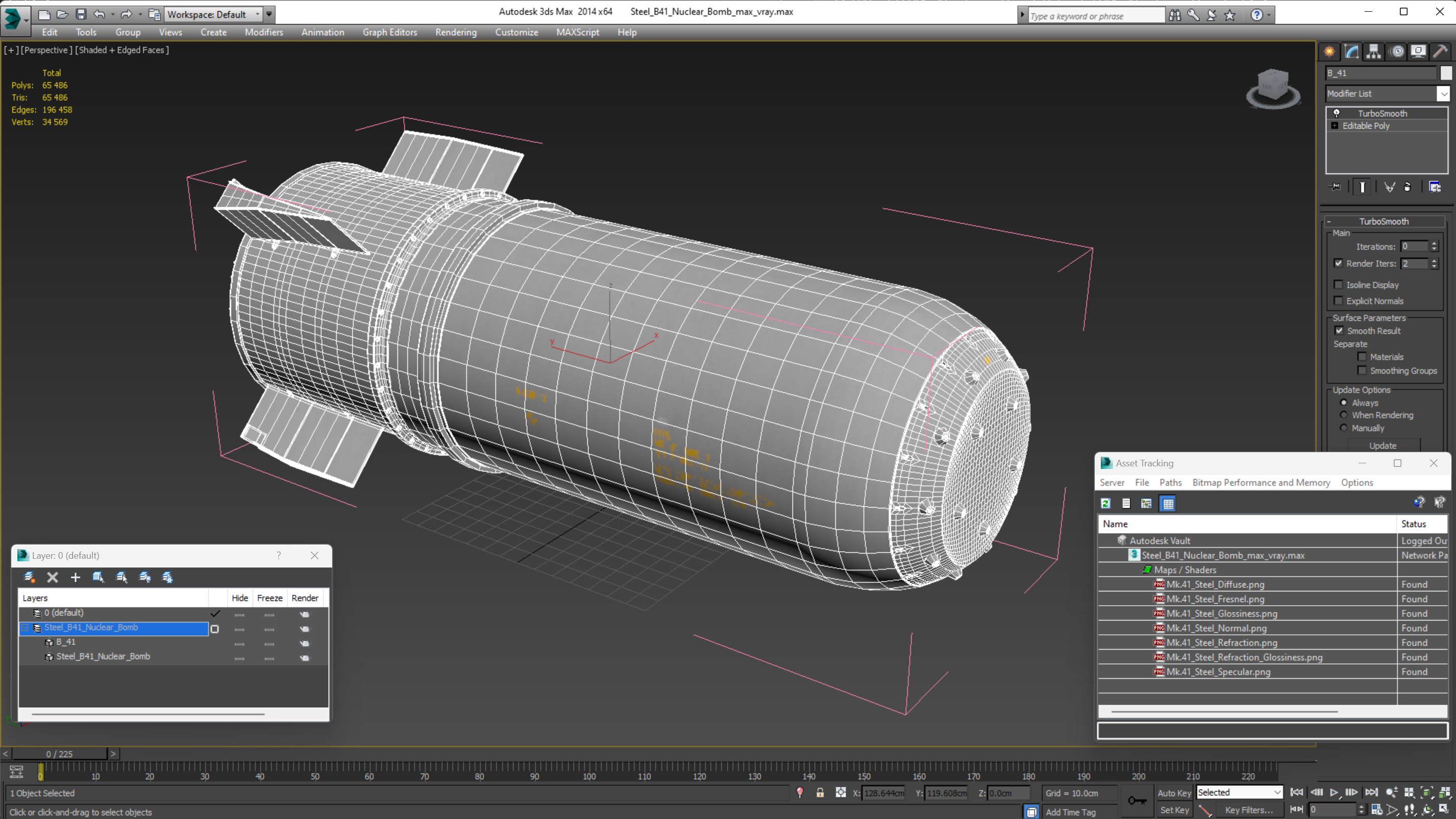Image resolution: width=1456 pixels, height=819 pixels.
Task: Open the Create command panel tab
Action: tap(1329, 52)
